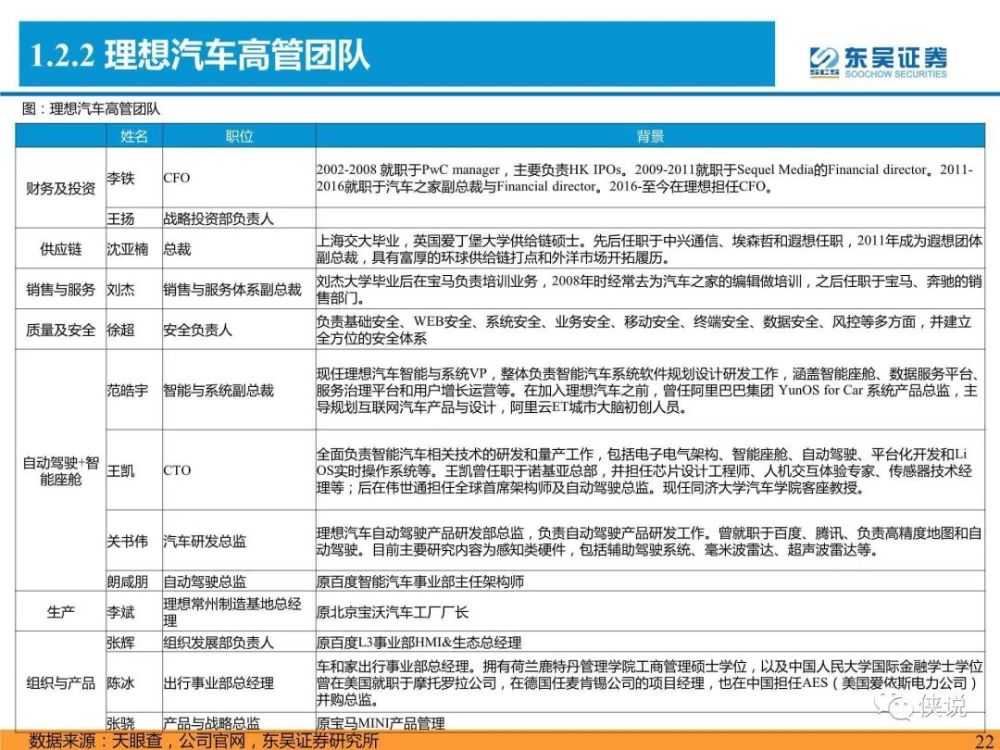Screen dimensions: 1000x750
Task: Select the 生产 category cell
Action: click(x=61, y=612)
